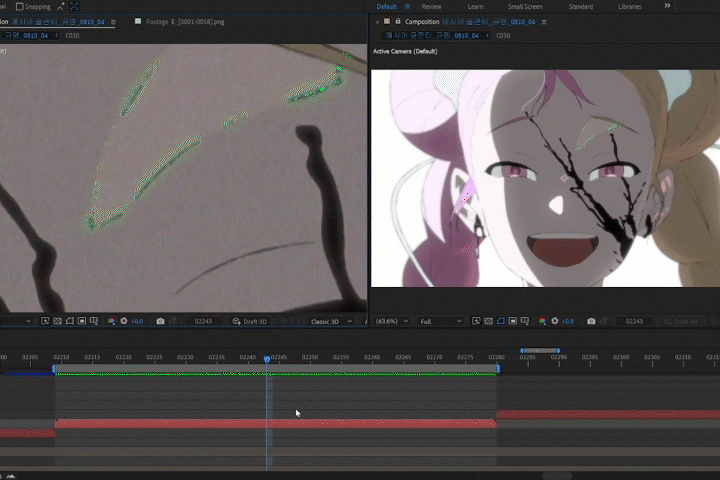Select the red layer bar starting at 02280
This screenshot has width=720, height=480.
point(608,414)
